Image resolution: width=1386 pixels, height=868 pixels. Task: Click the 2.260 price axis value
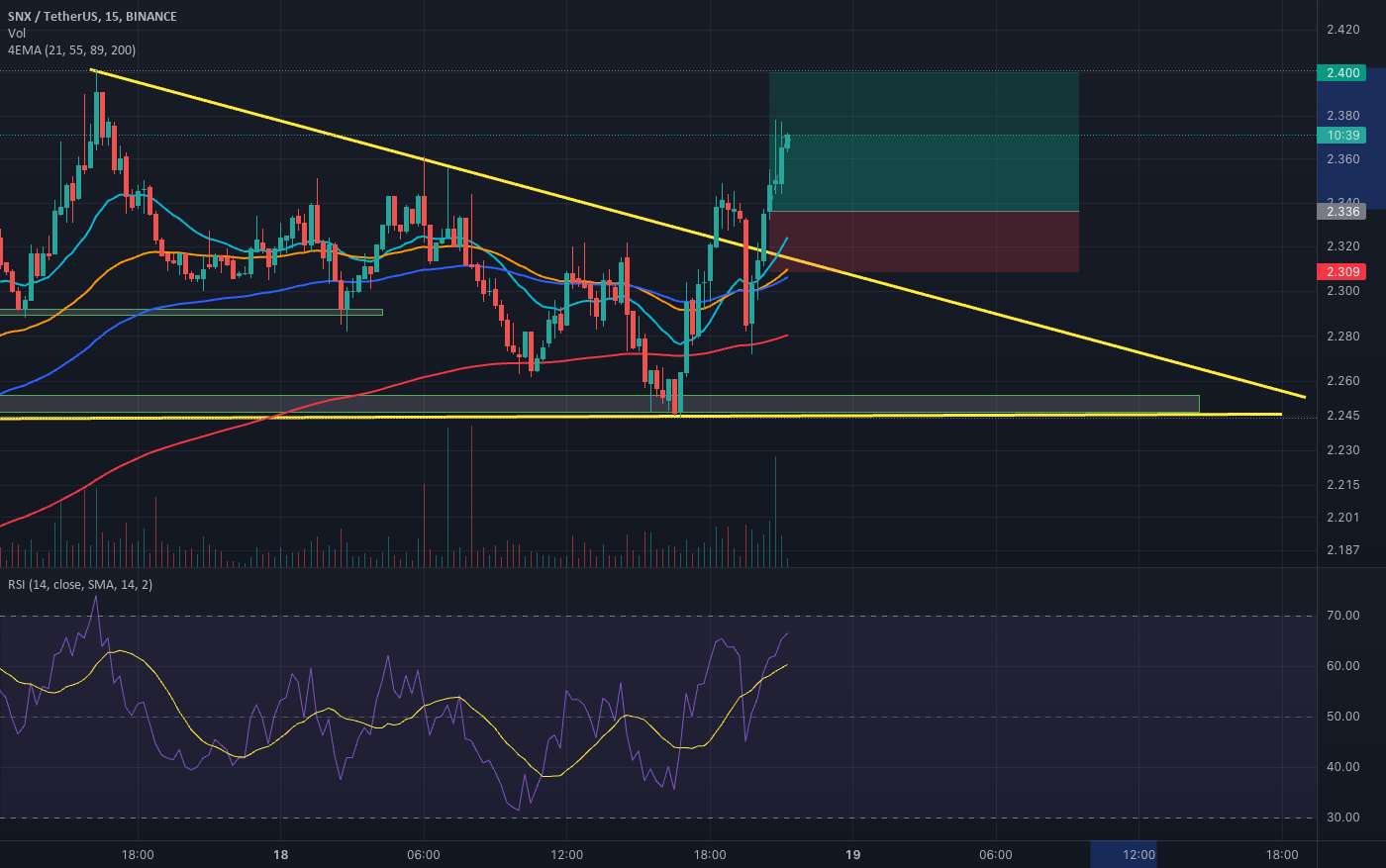(x=1342, y=381)
